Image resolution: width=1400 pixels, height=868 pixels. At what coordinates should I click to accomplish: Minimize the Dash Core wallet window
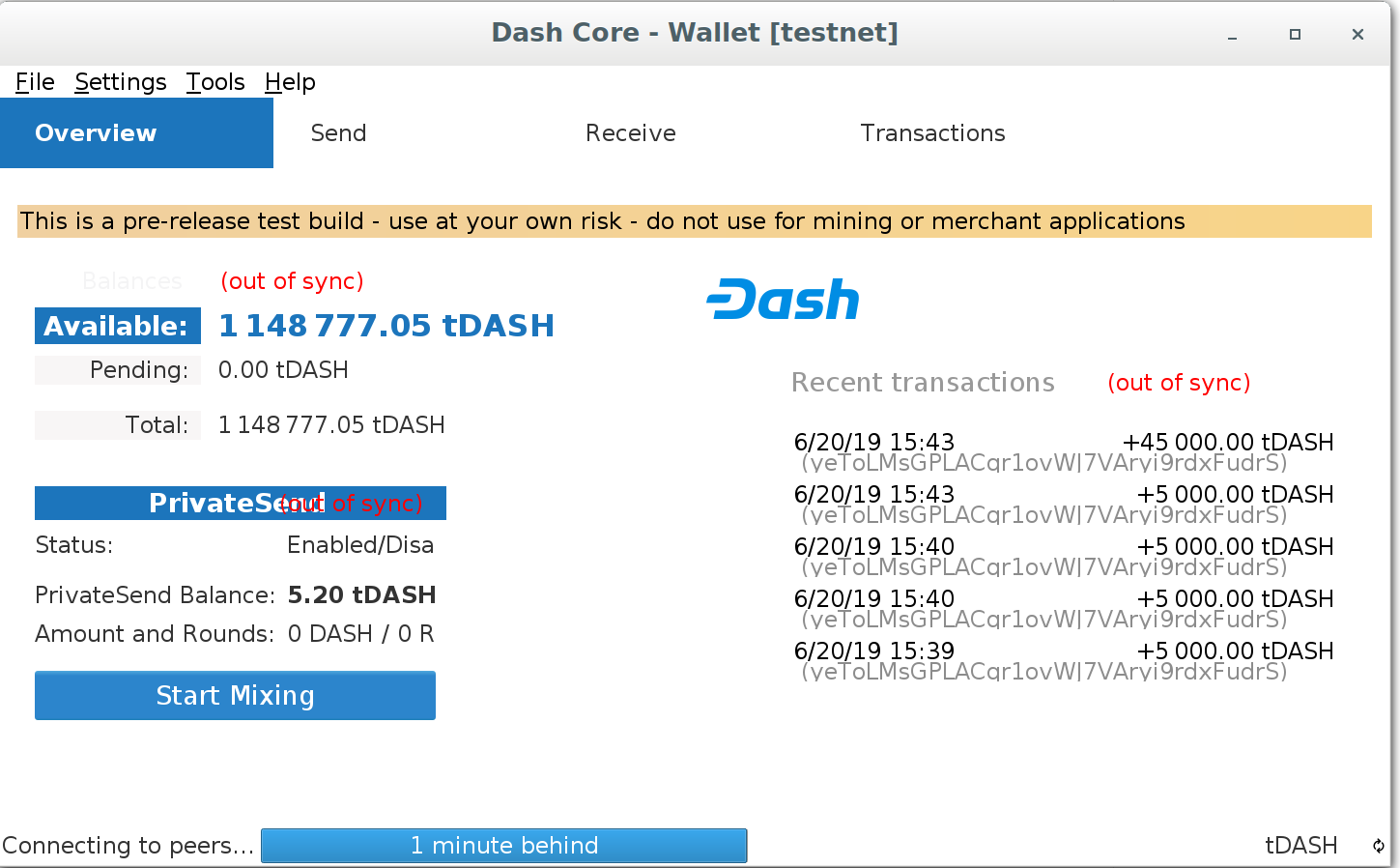point(1232,35)
